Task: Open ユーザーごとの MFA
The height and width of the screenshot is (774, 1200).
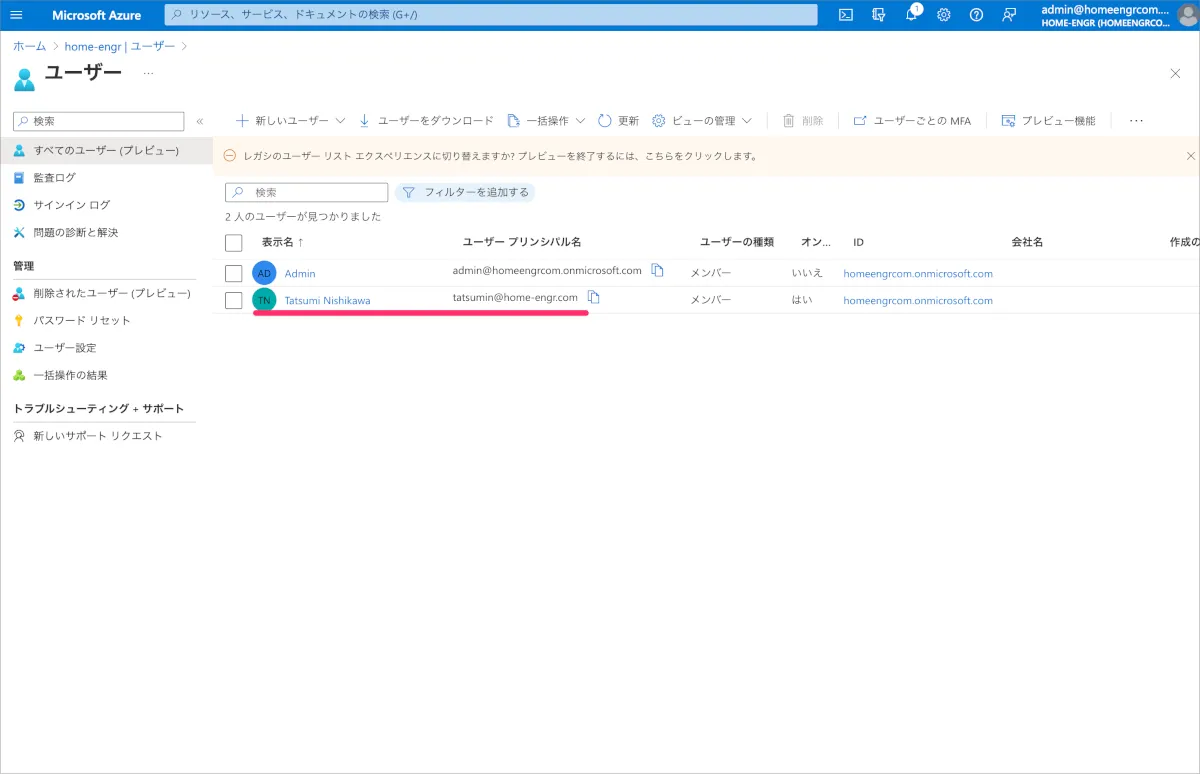Action: point(912,120)
